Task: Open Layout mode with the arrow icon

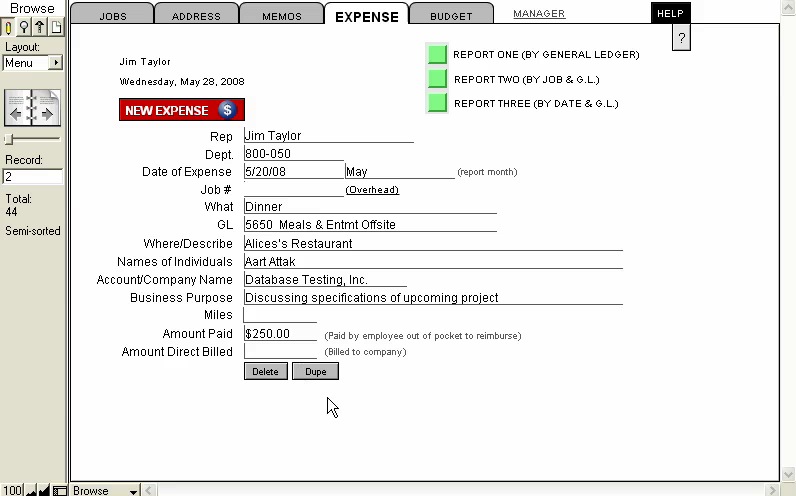Action: coord(40,27)
